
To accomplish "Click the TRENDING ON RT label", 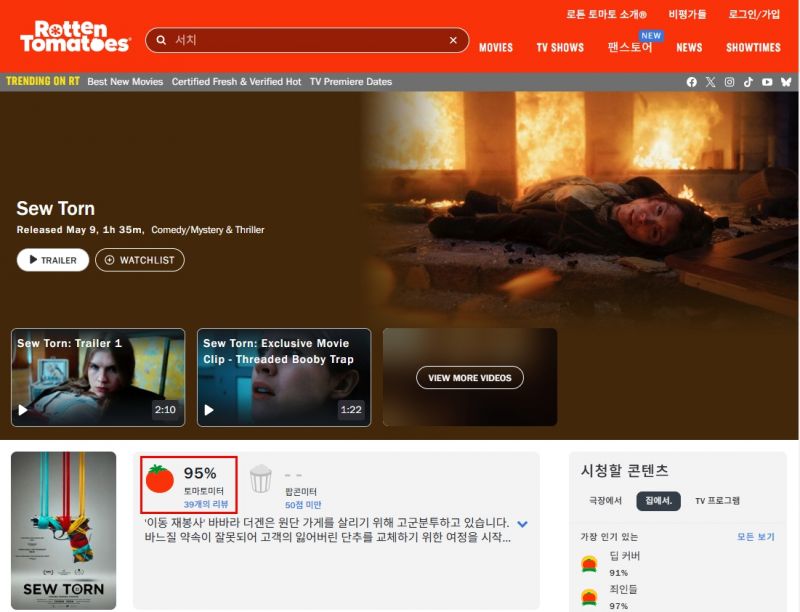I will [x=43, y=81].
